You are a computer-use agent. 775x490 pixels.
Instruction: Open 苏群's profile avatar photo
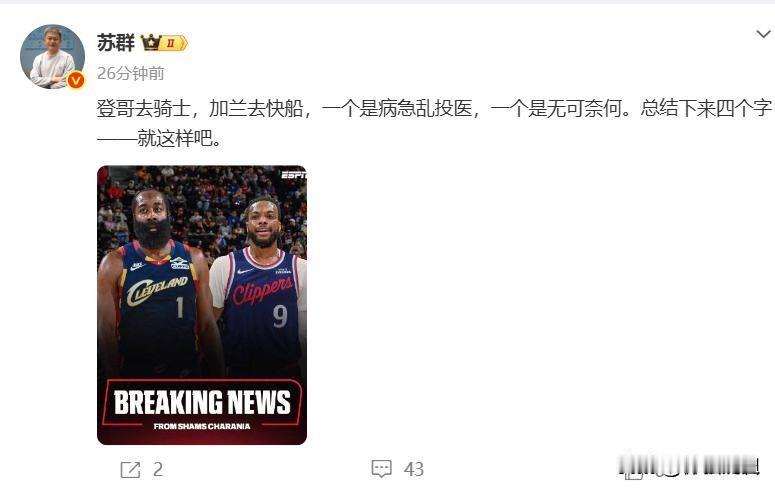(x=52, y=56)
